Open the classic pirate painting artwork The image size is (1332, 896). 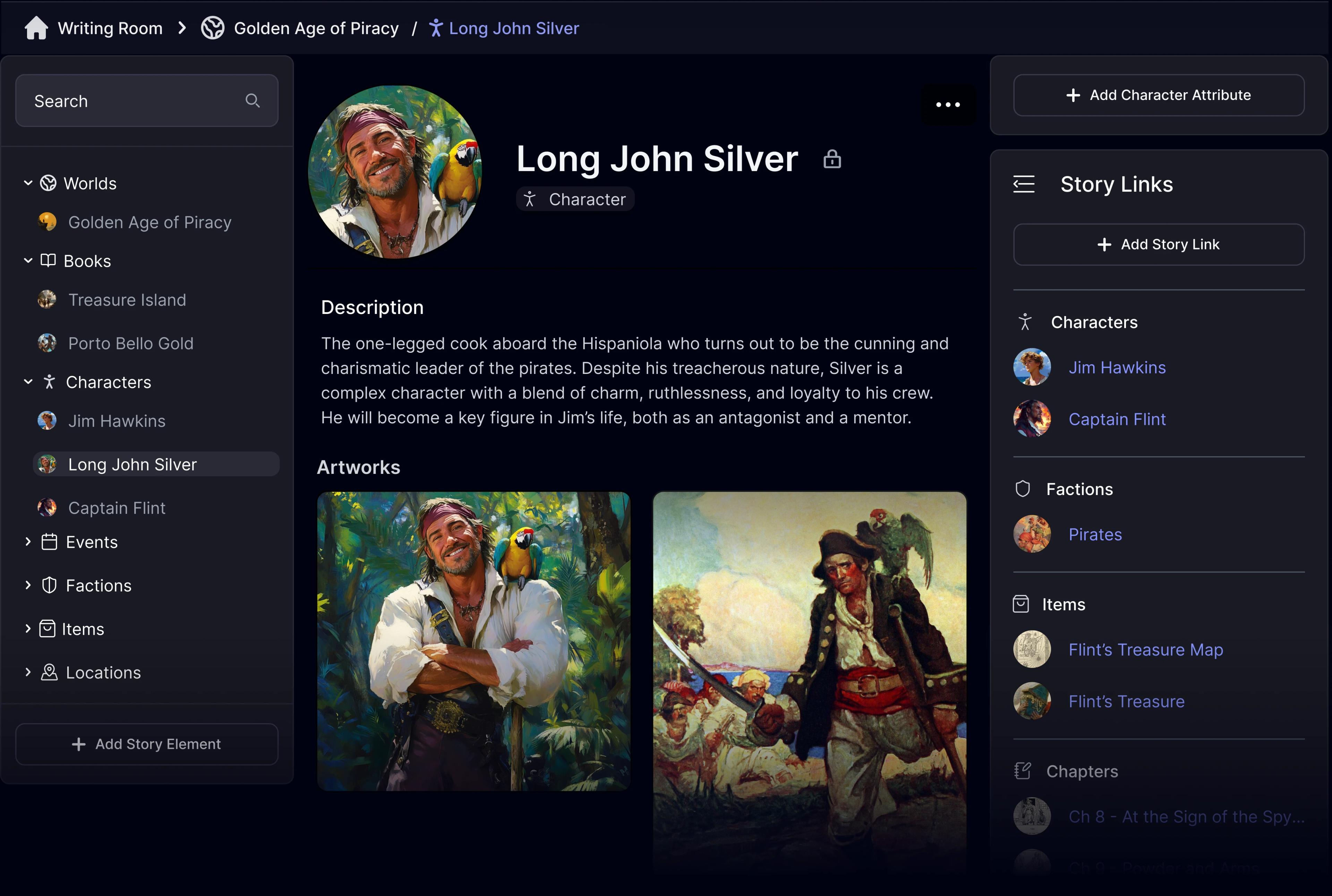click(x=810, y=683)
